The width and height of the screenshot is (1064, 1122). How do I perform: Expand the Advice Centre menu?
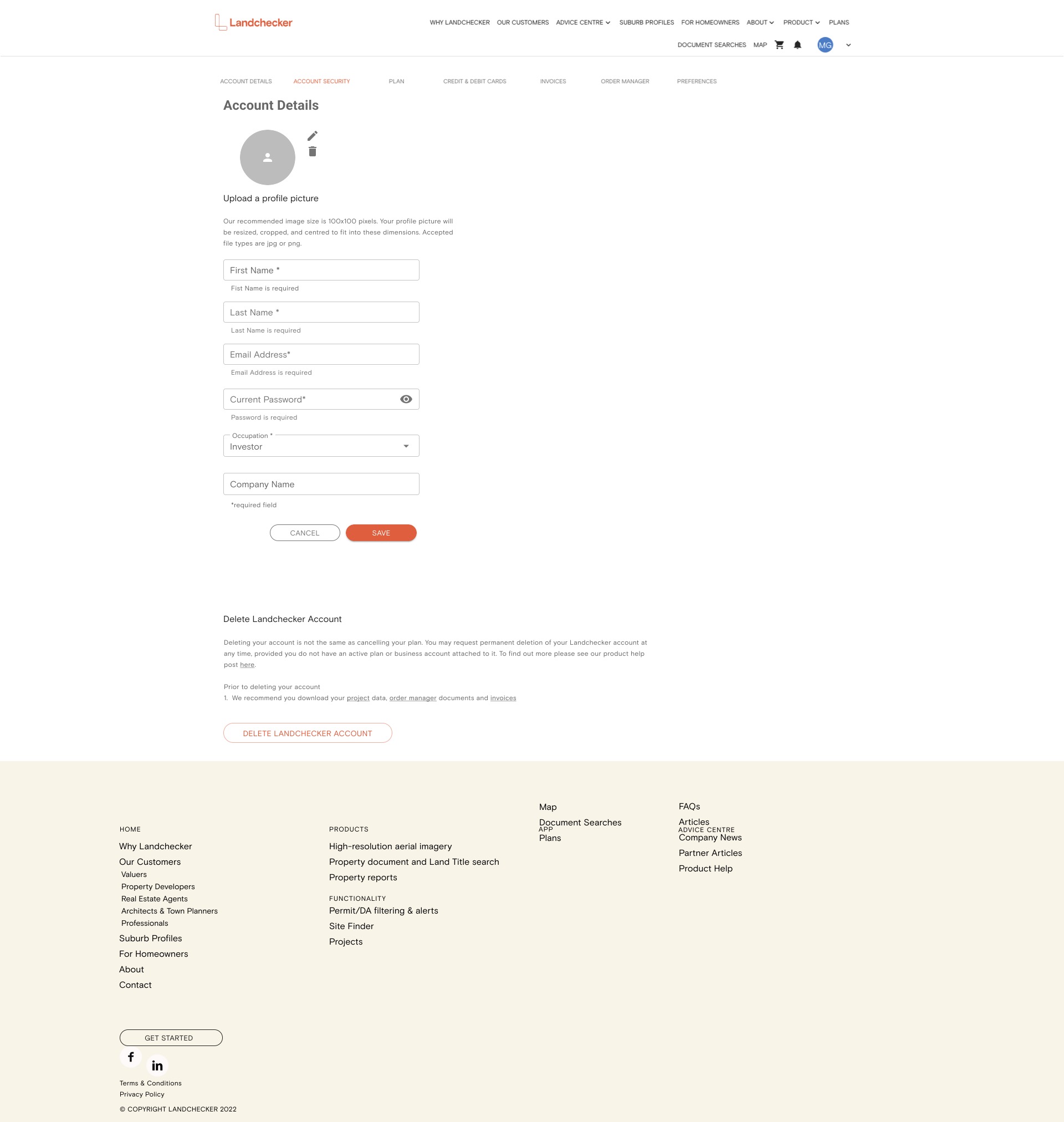point(583,23)
